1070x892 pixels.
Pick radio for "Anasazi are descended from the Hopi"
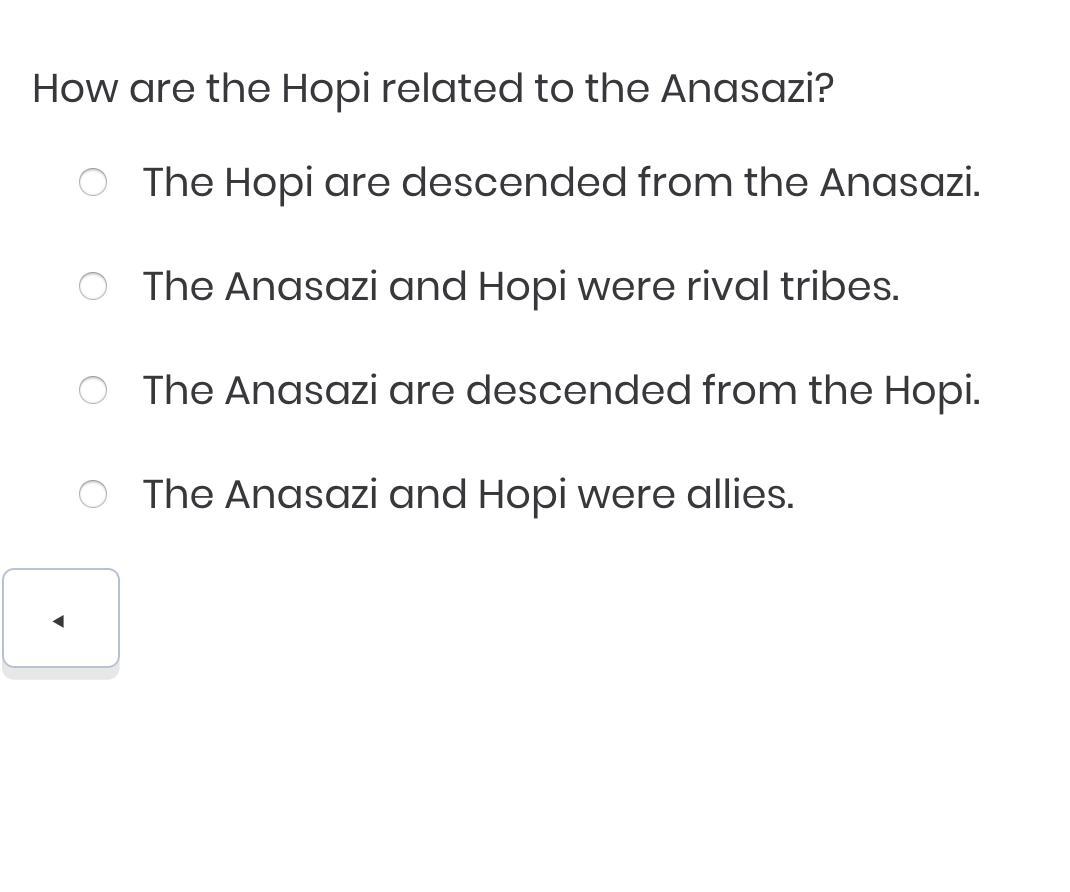[93, 390]
